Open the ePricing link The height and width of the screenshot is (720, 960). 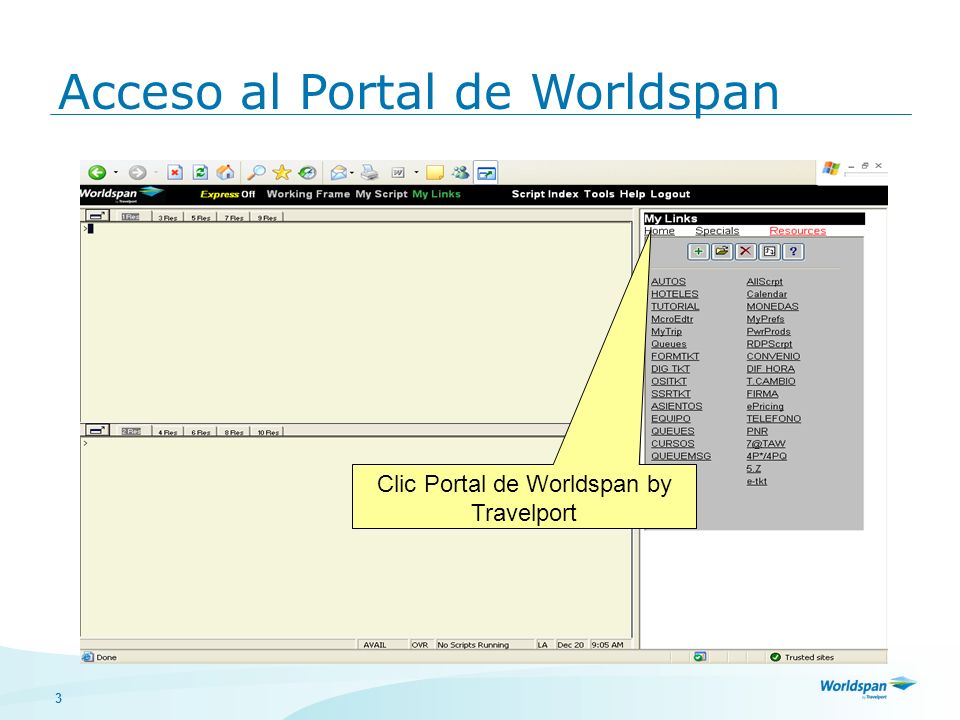click(x=765, y=406)
